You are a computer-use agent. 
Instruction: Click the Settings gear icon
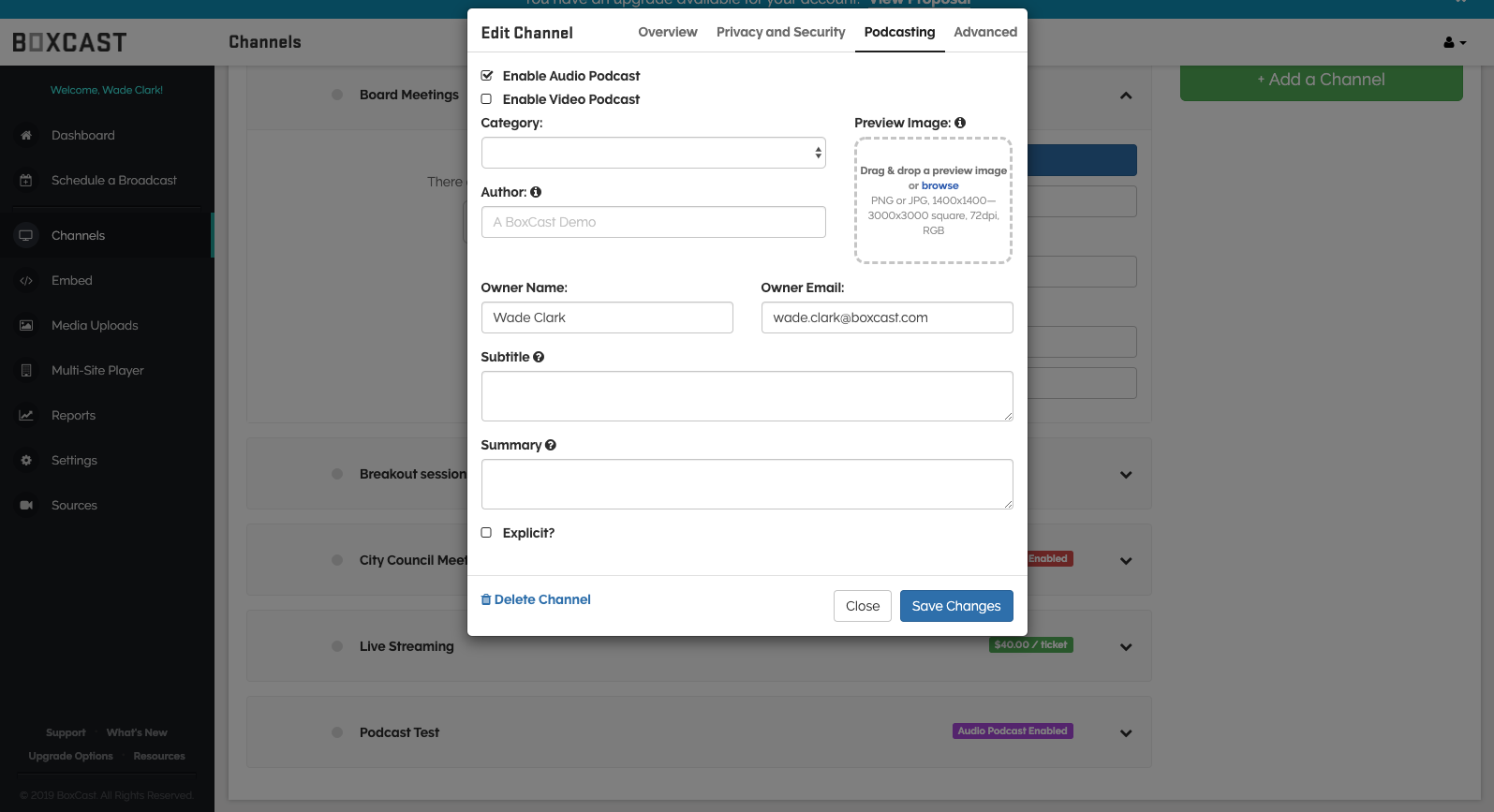26,461
